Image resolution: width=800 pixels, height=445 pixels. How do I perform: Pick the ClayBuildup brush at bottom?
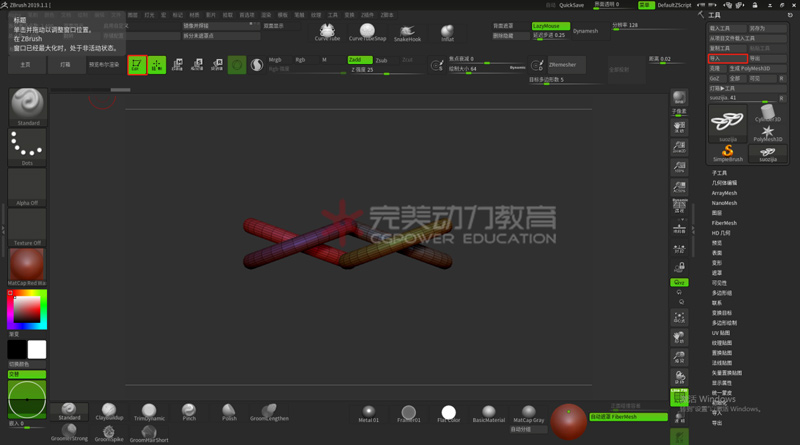click(109, 412)
